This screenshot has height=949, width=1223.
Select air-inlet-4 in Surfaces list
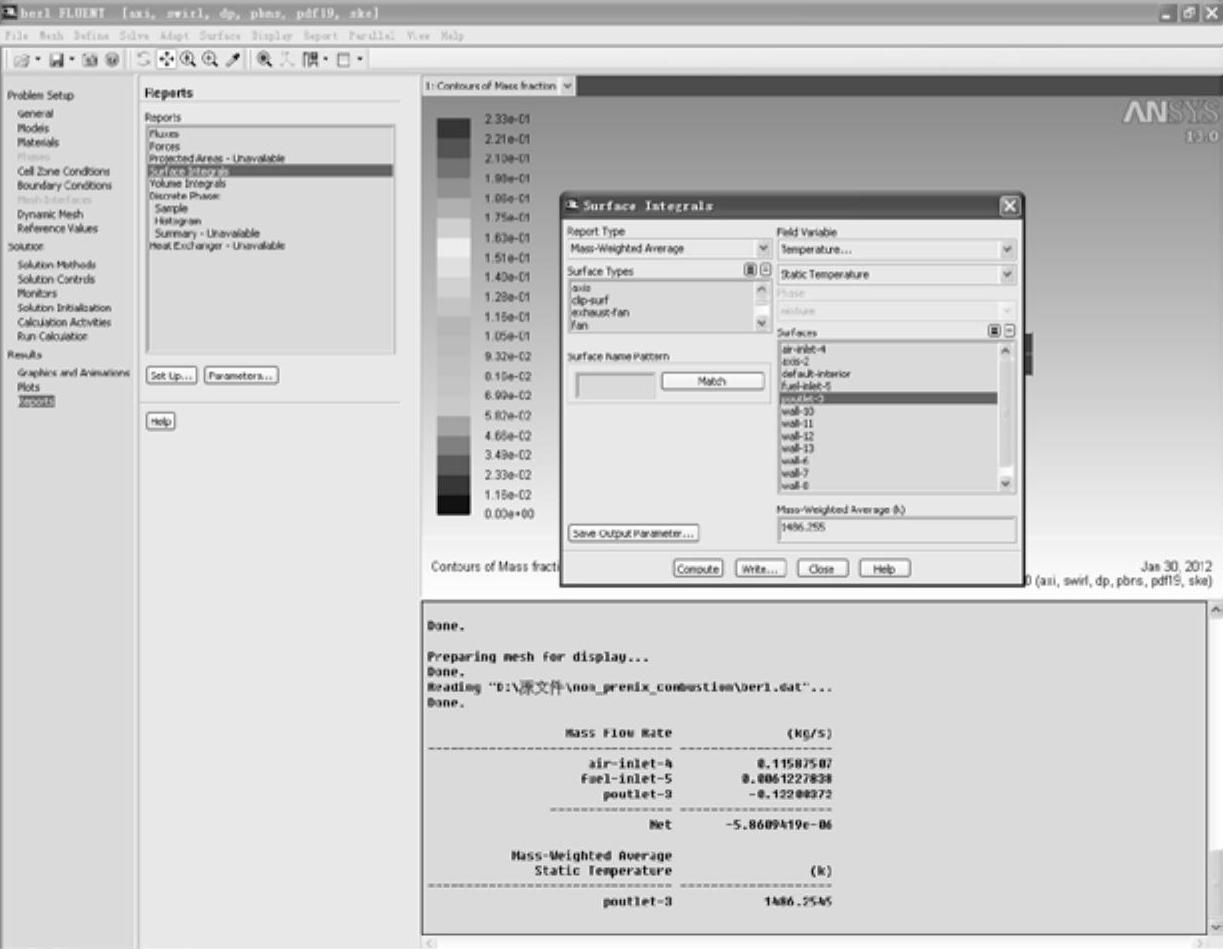click(x=804, y=349)
